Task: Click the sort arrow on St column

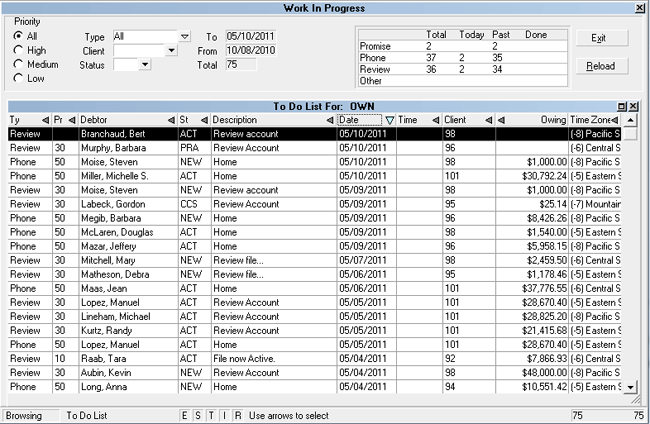Action: tap(204, 120)
